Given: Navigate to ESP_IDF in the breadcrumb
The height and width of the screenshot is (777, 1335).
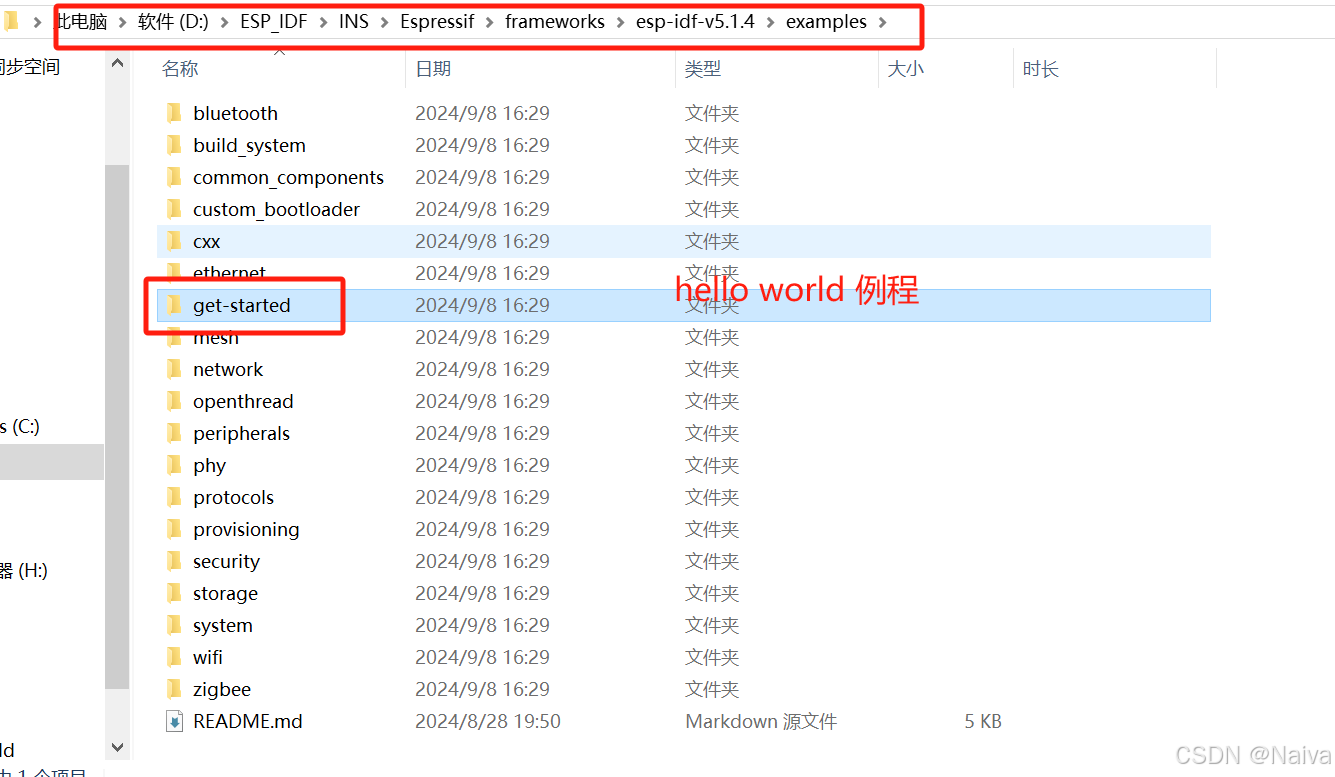Looking at the screenshot, I should tap(274, 21).
